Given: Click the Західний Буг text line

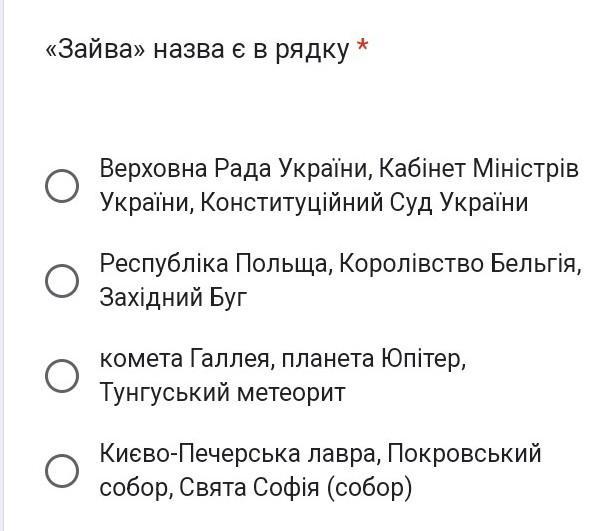Looking at the screenshot, I should pyautogui.click(x=174, y=297).
